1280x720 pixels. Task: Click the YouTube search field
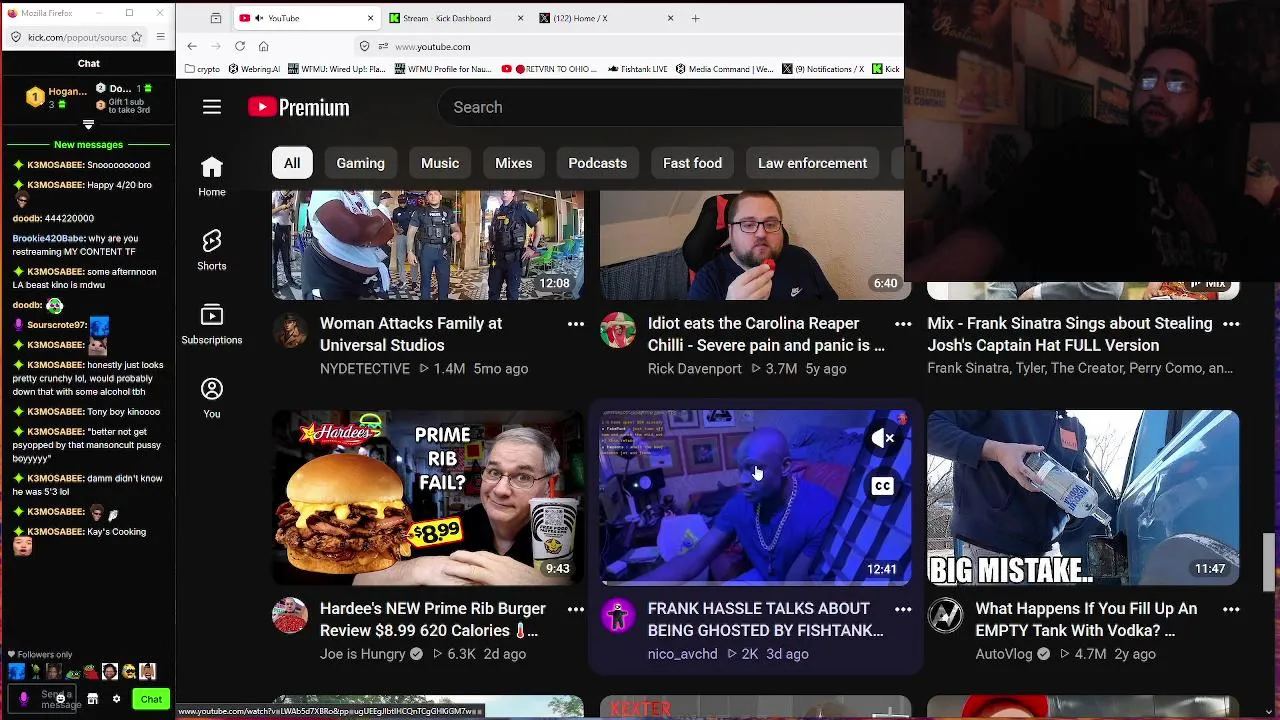tap(670, 107)
